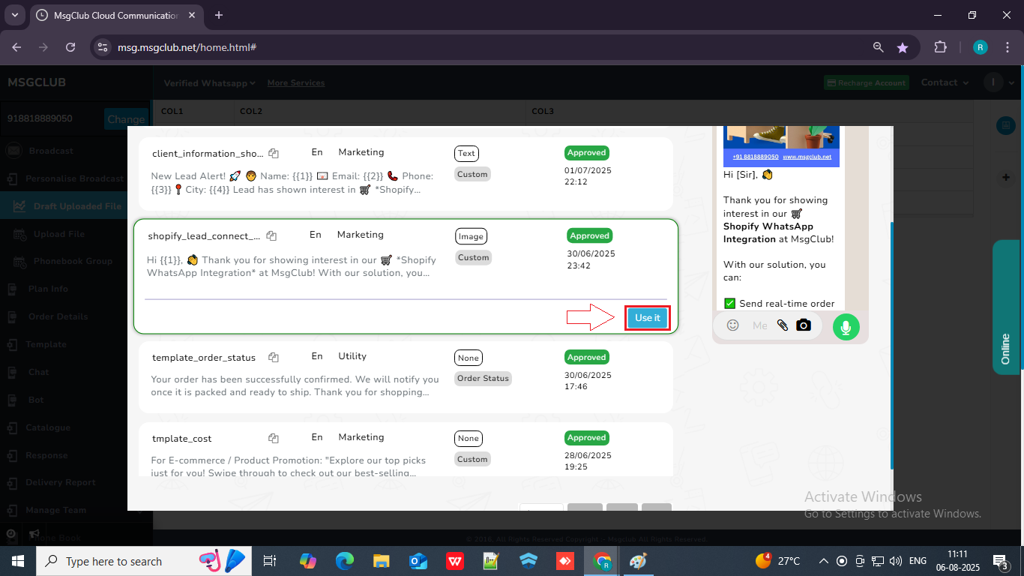Expand the Contact dropdown
Viewport: 1024px width, 576px height.
point(944,82)
